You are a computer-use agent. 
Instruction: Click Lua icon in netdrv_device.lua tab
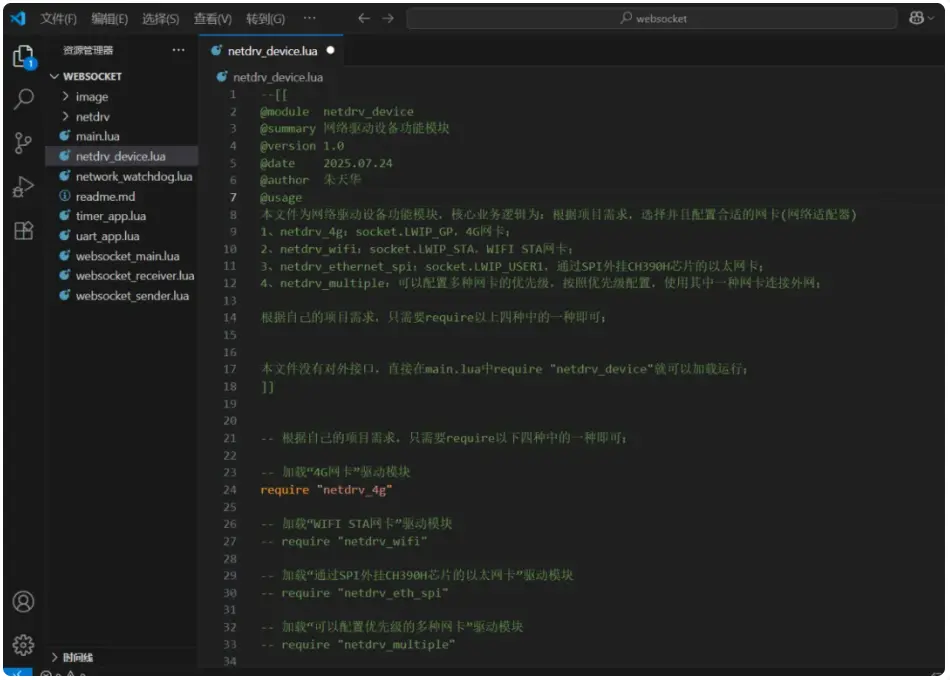pos(216,51)
